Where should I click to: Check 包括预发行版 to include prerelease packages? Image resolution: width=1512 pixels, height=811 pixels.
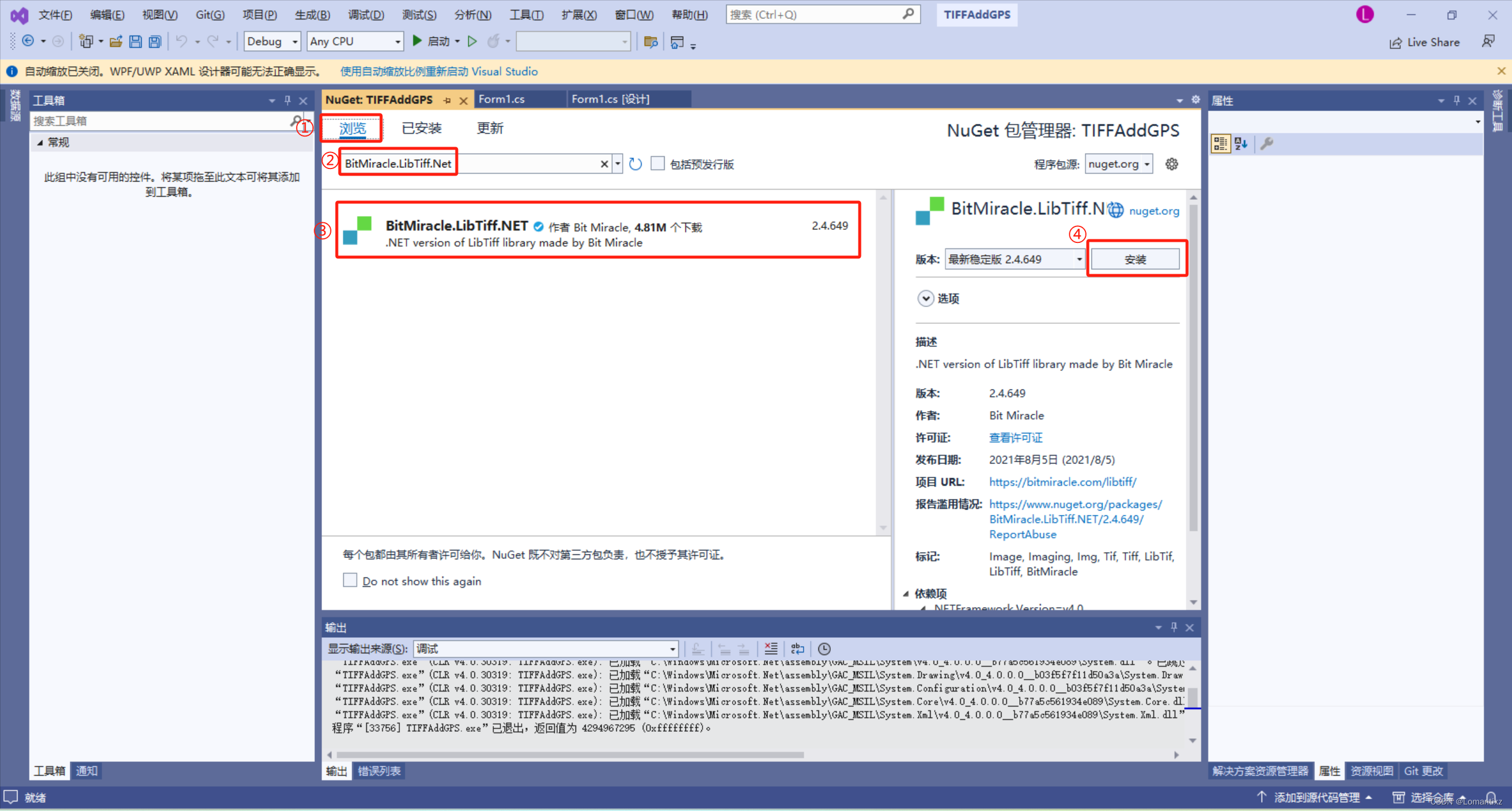pyautogui.click(x=658, y=164)
